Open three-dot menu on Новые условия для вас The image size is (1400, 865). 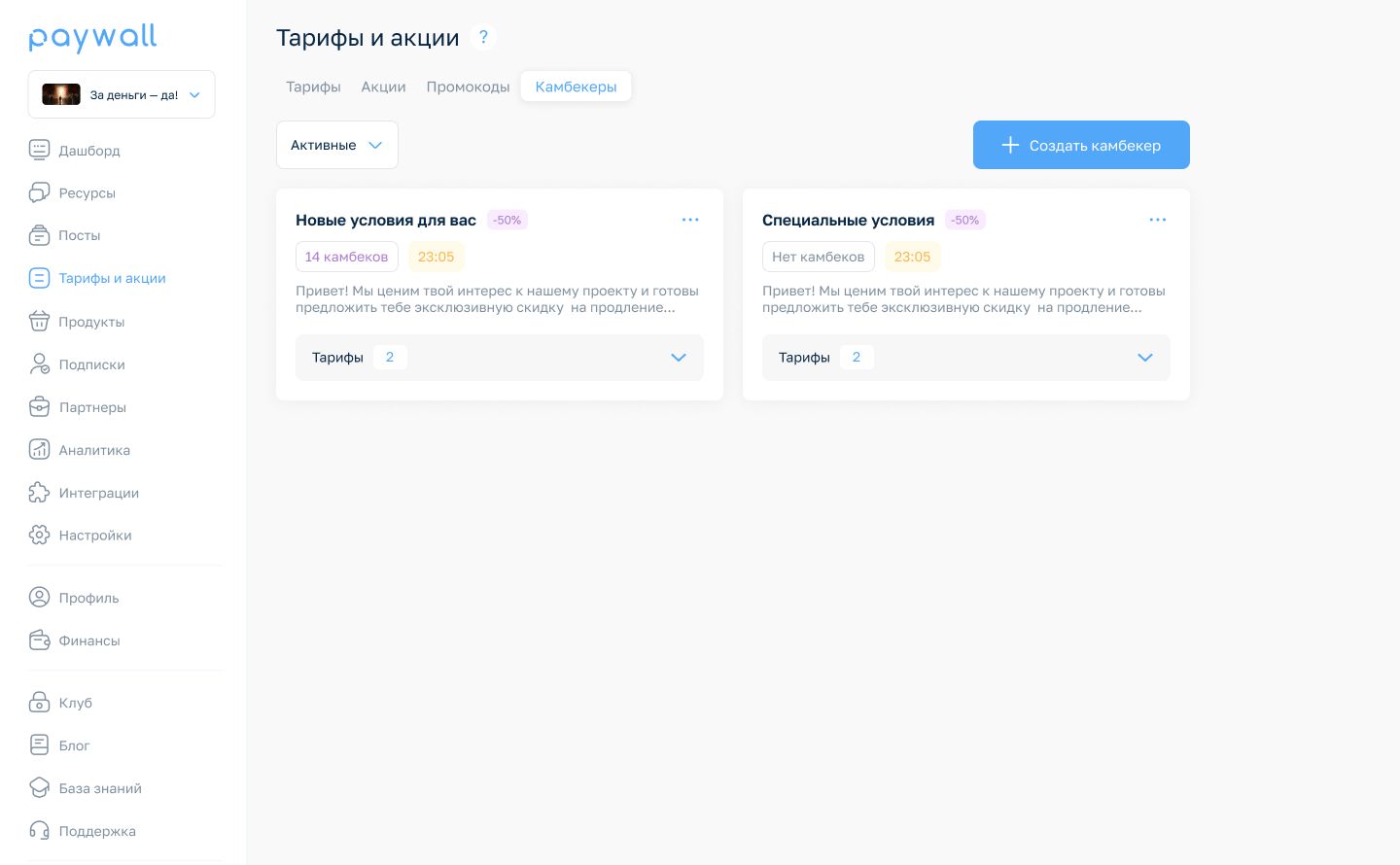690,220
